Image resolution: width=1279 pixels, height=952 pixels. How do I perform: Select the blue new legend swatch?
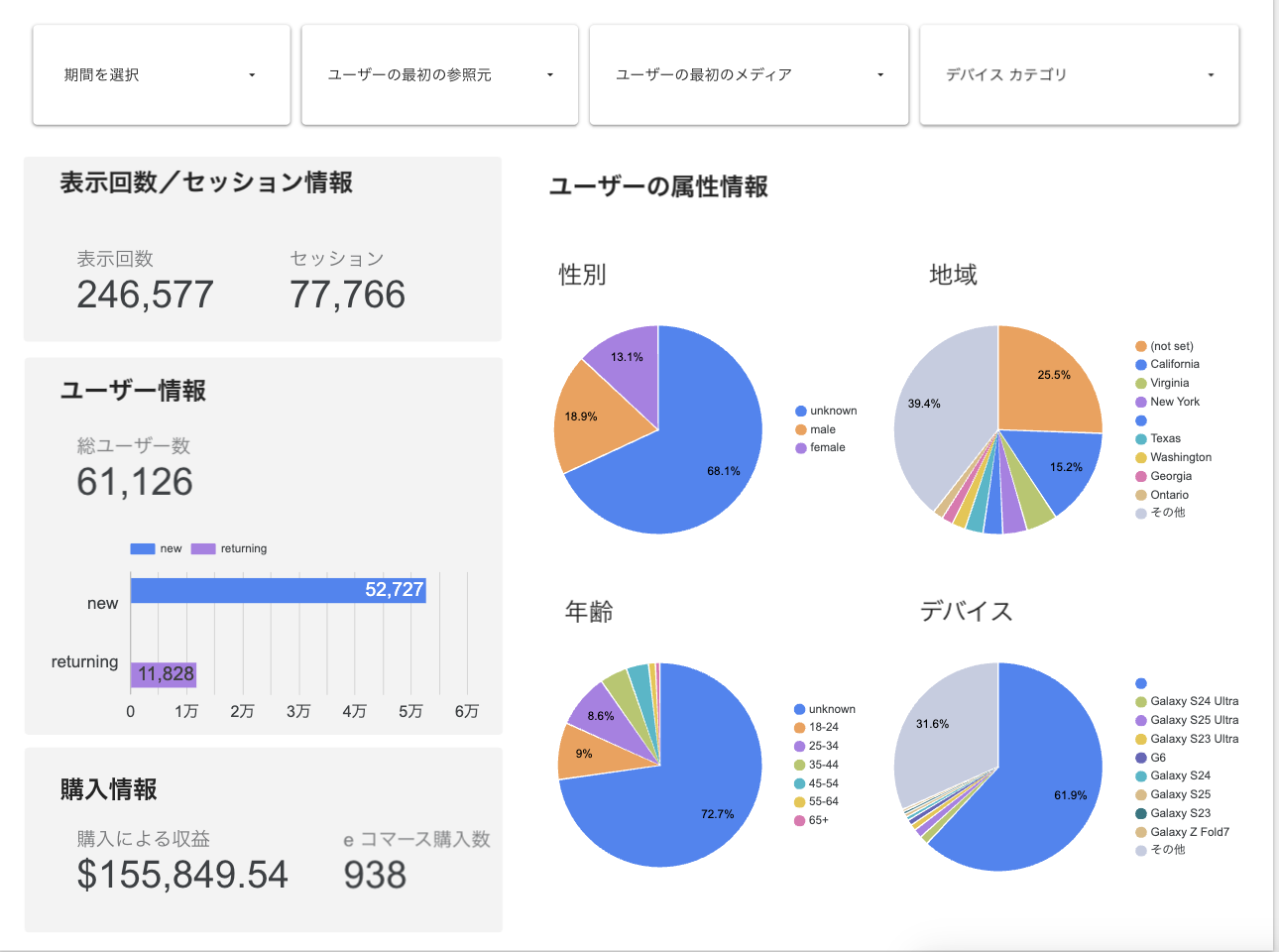click(x=143, y=548)
